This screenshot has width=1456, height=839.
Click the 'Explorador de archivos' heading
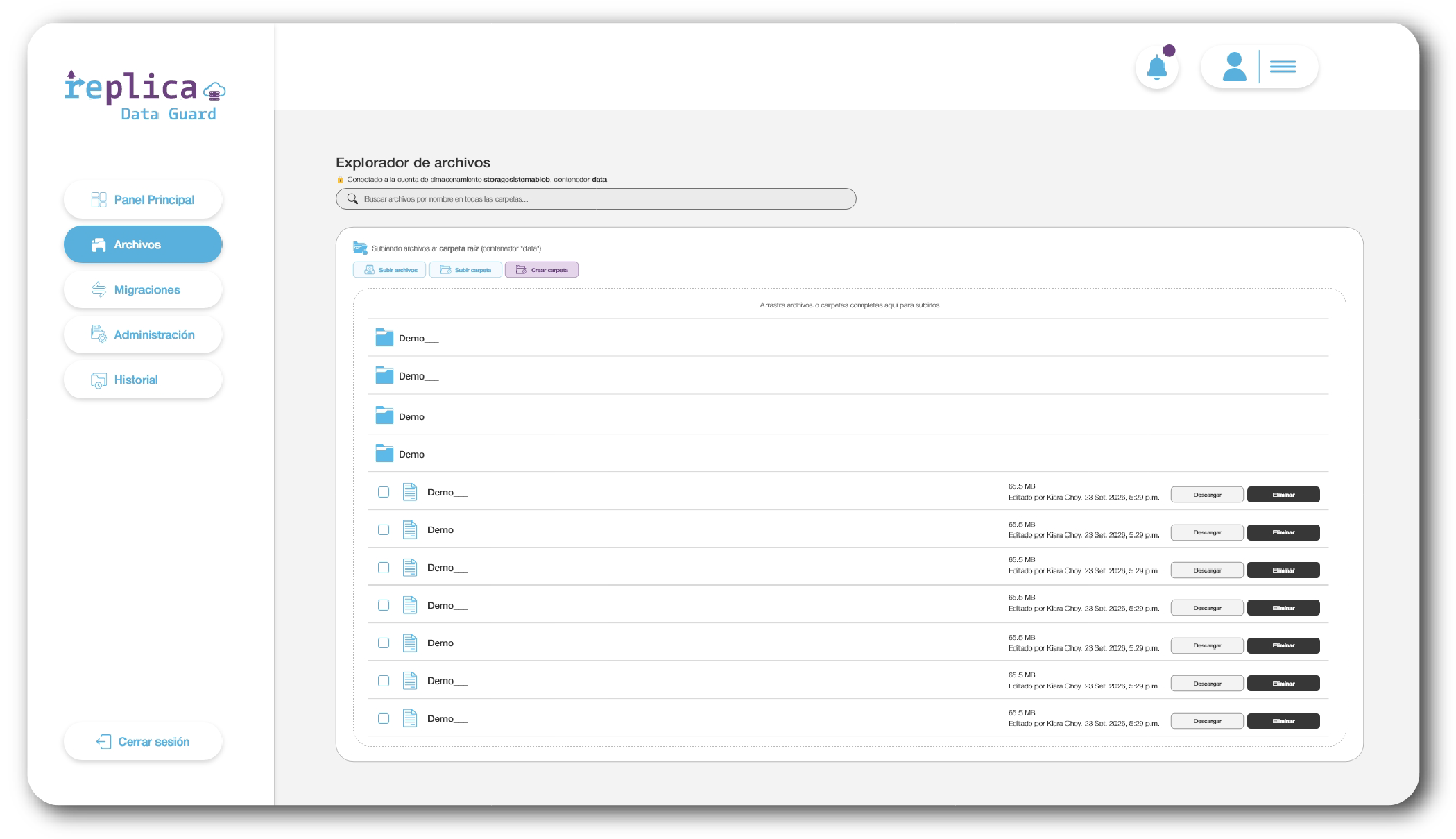point(413,162)
